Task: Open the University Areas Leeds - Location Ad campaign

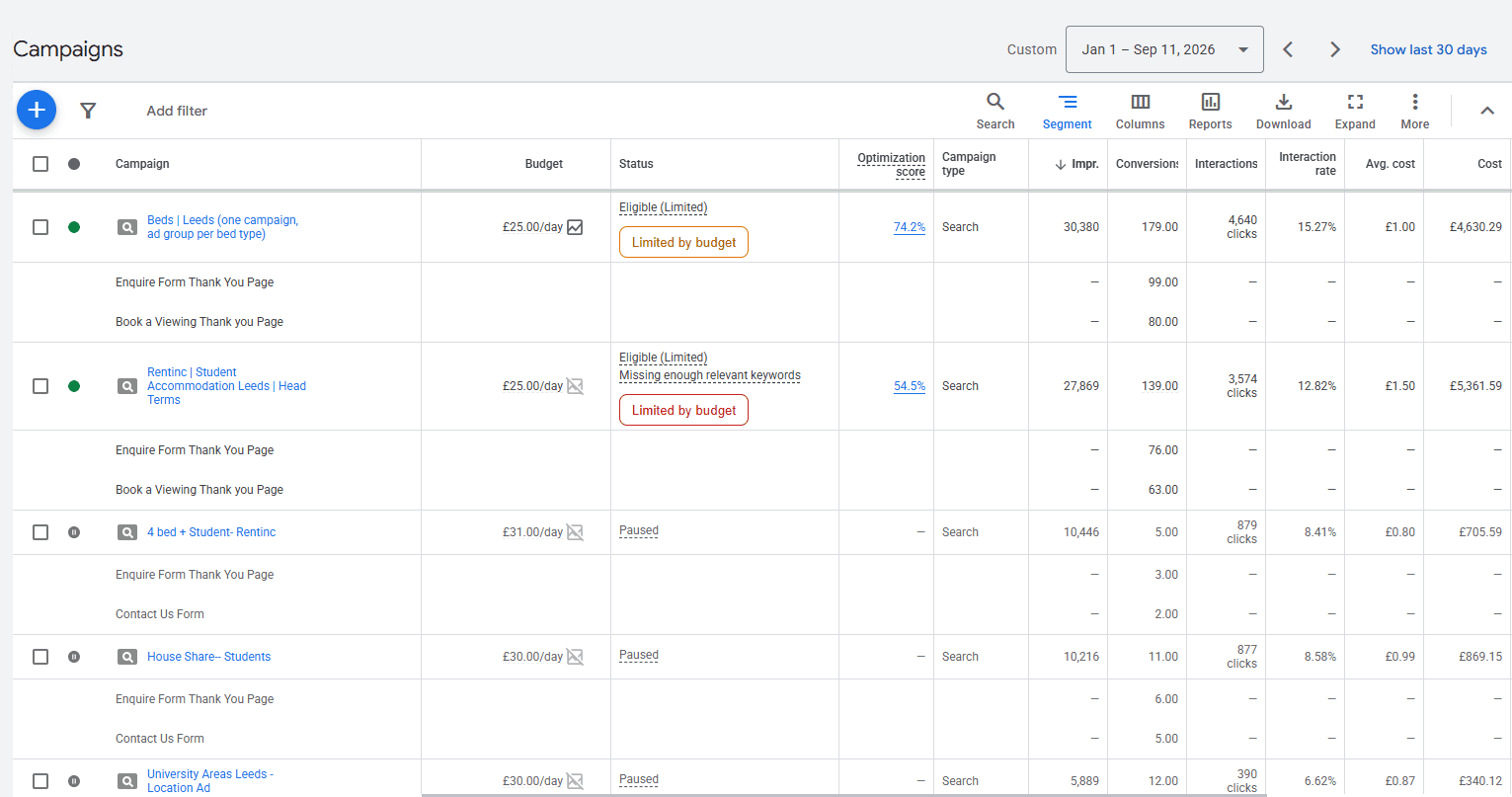Action: pyautogui.click(x=210, y=781)
